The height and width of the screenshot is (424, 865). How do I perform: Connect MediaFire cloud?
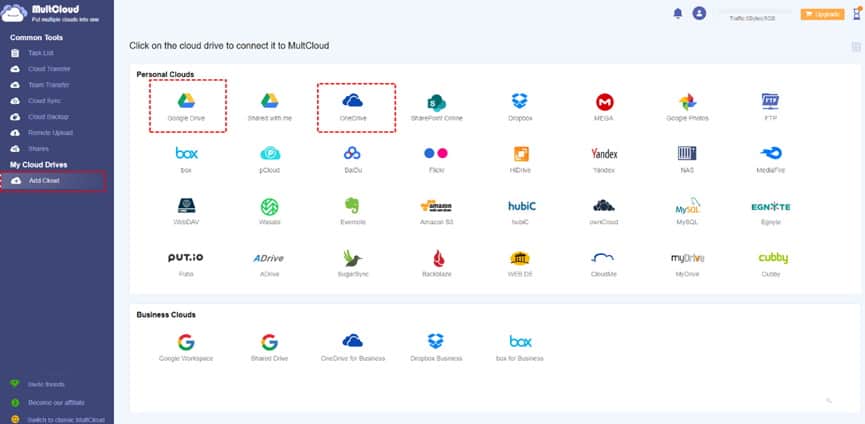tap(771, 159)
